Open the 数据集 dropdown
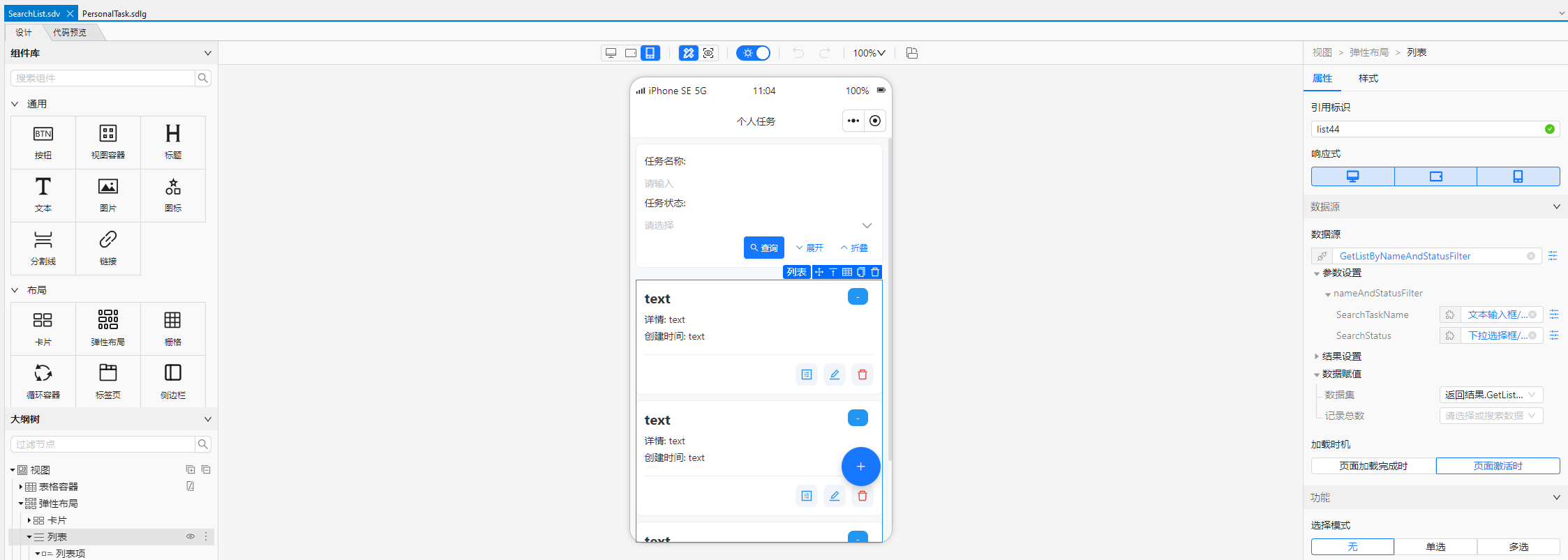 [1491, 395]
